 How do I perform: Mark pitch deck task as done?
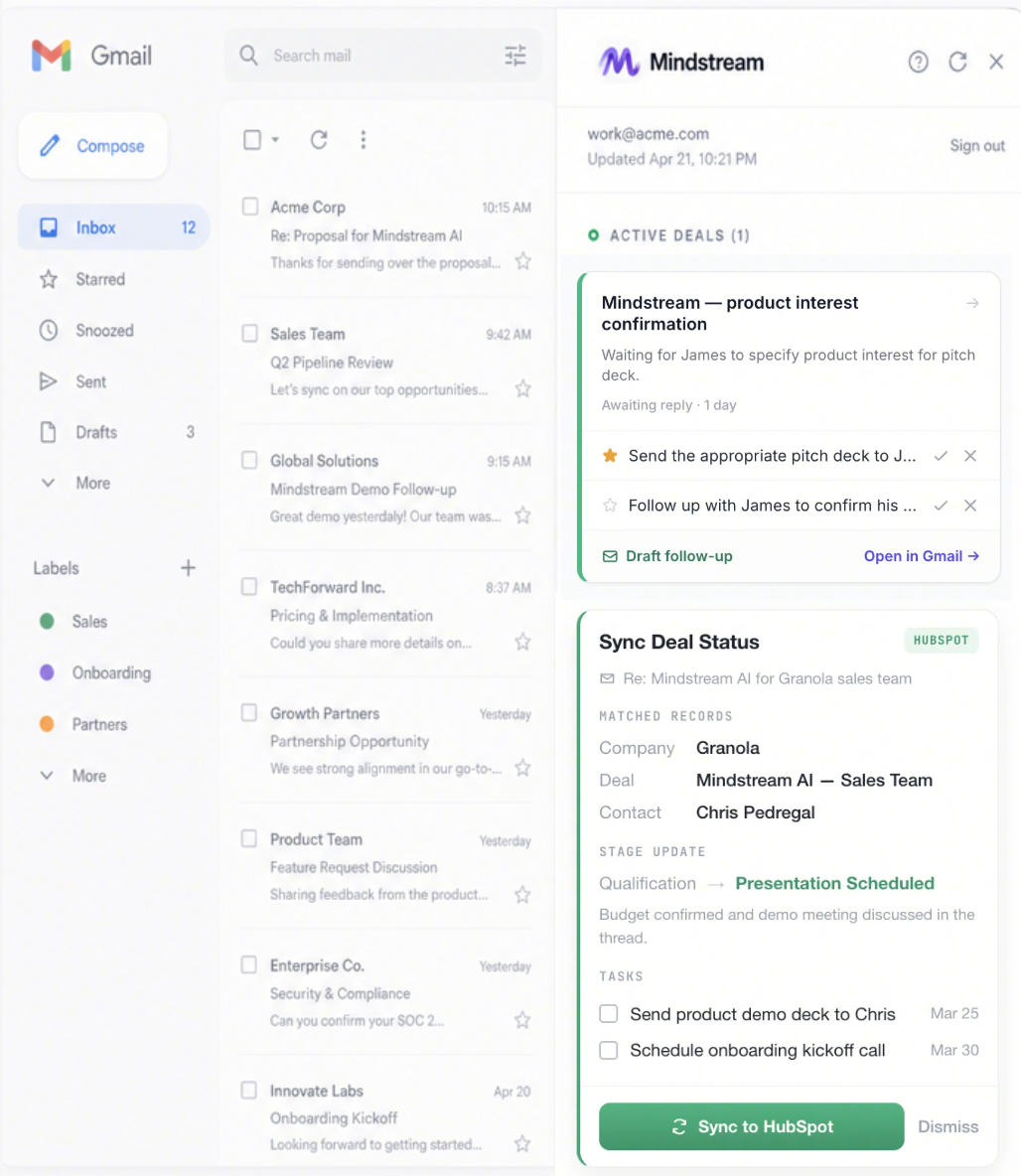(x=941, y=456)
